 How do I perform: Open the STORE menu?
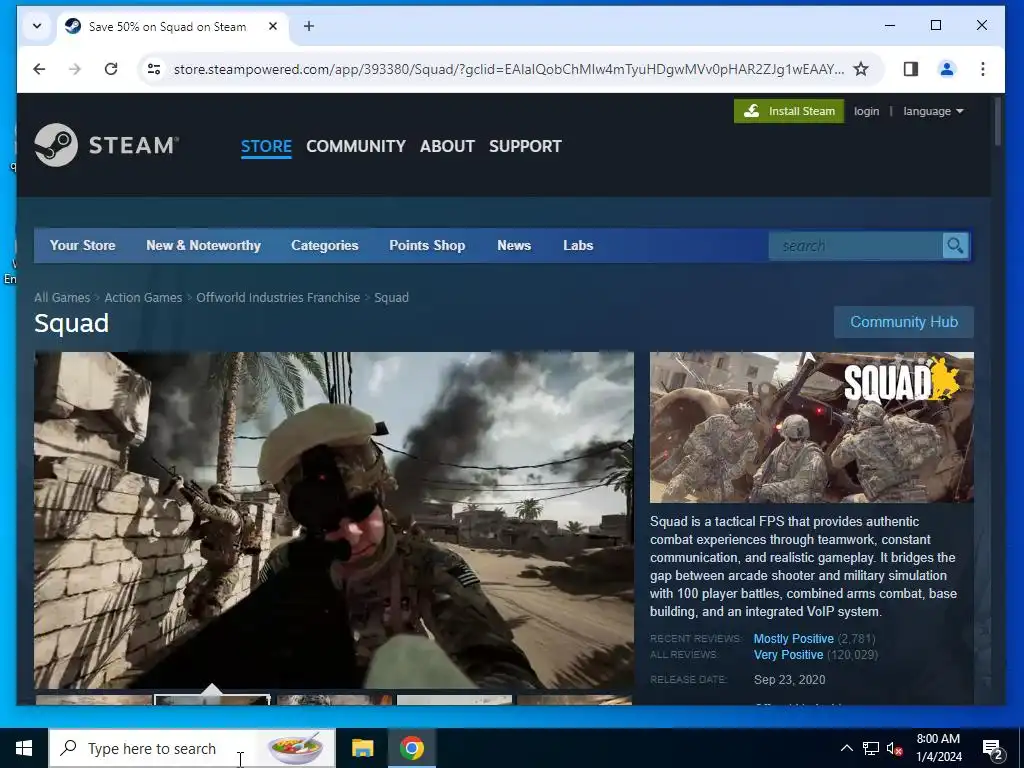click(x=266, y=146)
